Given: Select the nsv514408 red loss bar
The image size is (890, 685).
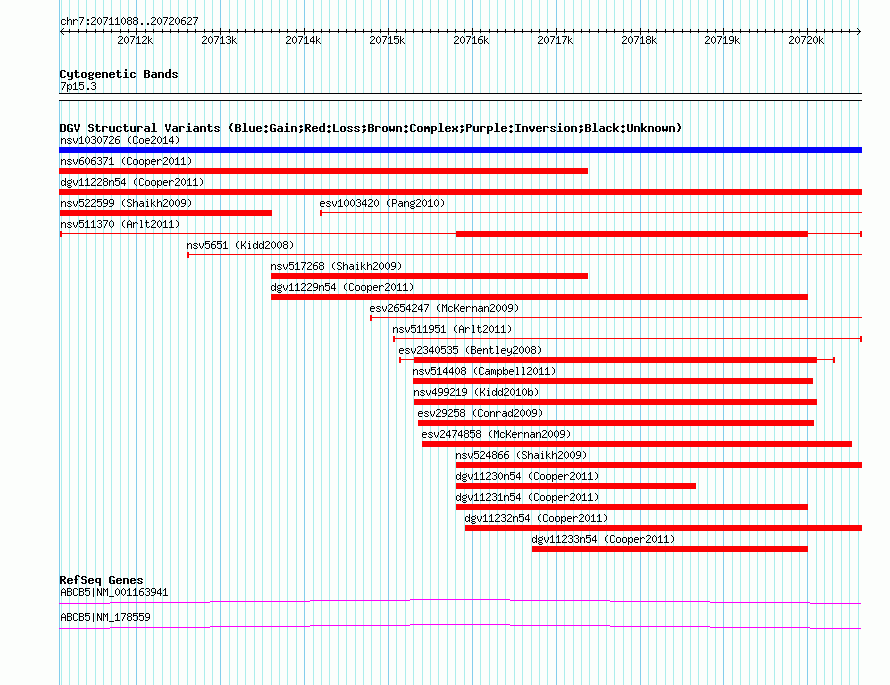Looking at the screenshot, I should coord(613,381).
